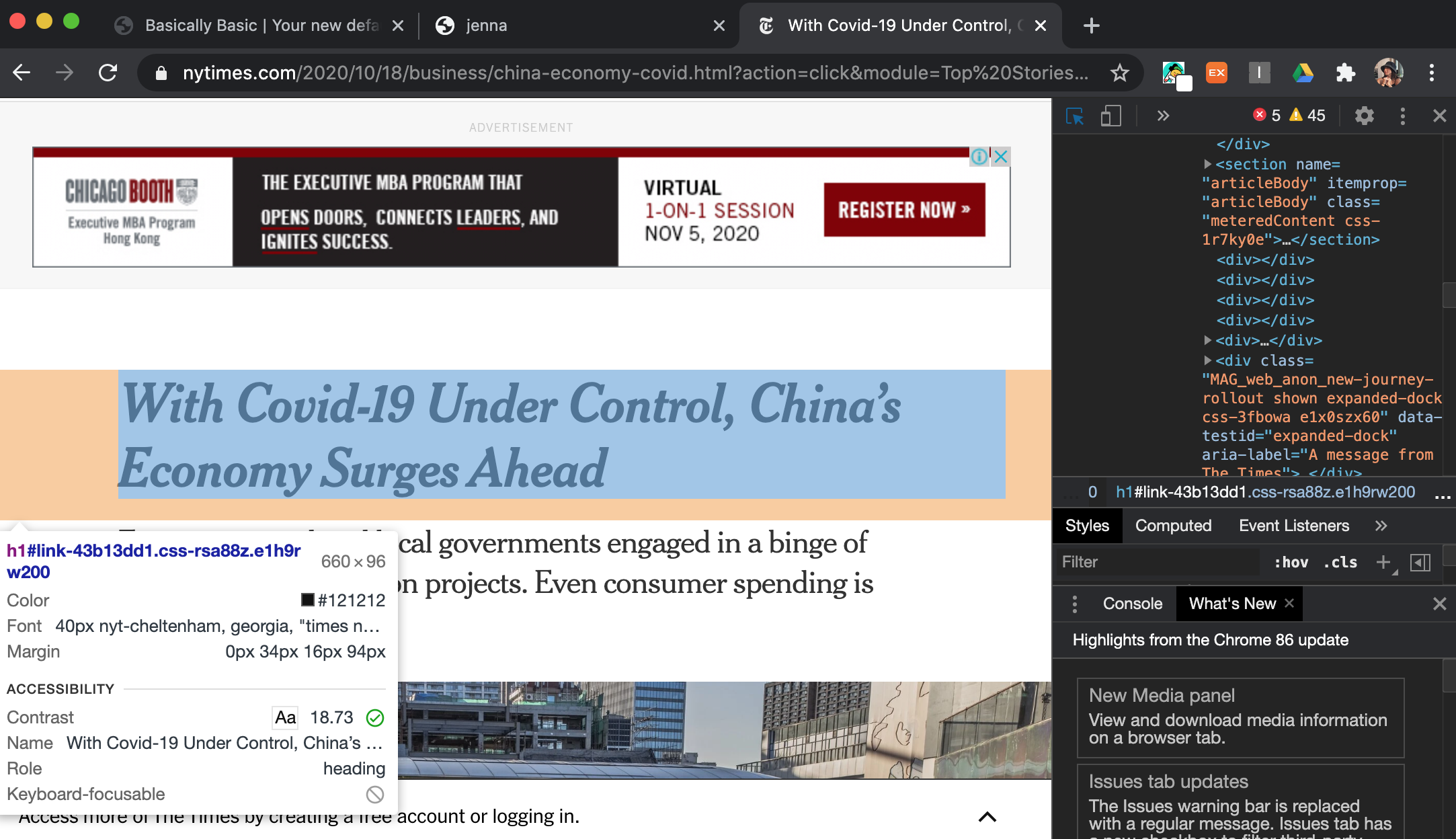Show more DevTools panels chevron

point(1163,116)
